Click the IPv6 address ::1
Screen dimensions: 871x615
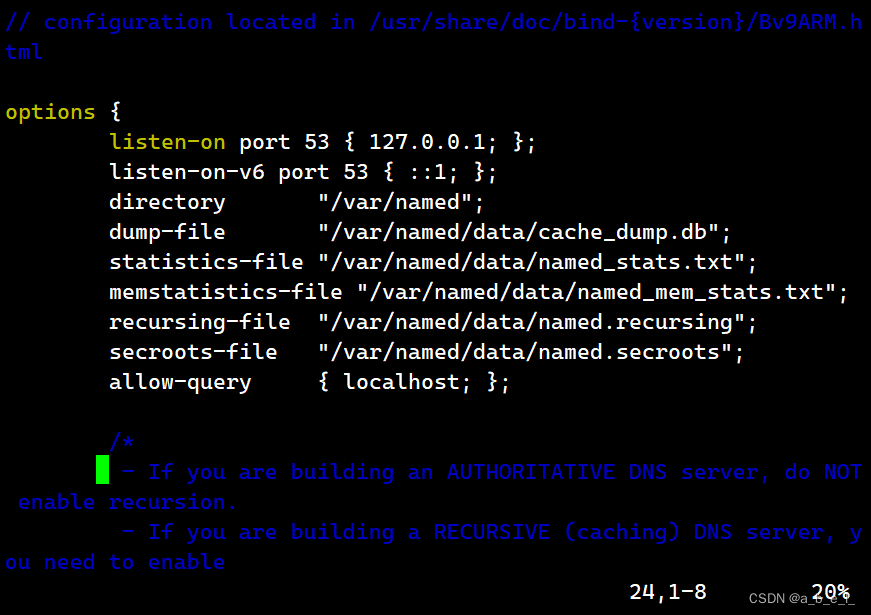click(434, 172)
